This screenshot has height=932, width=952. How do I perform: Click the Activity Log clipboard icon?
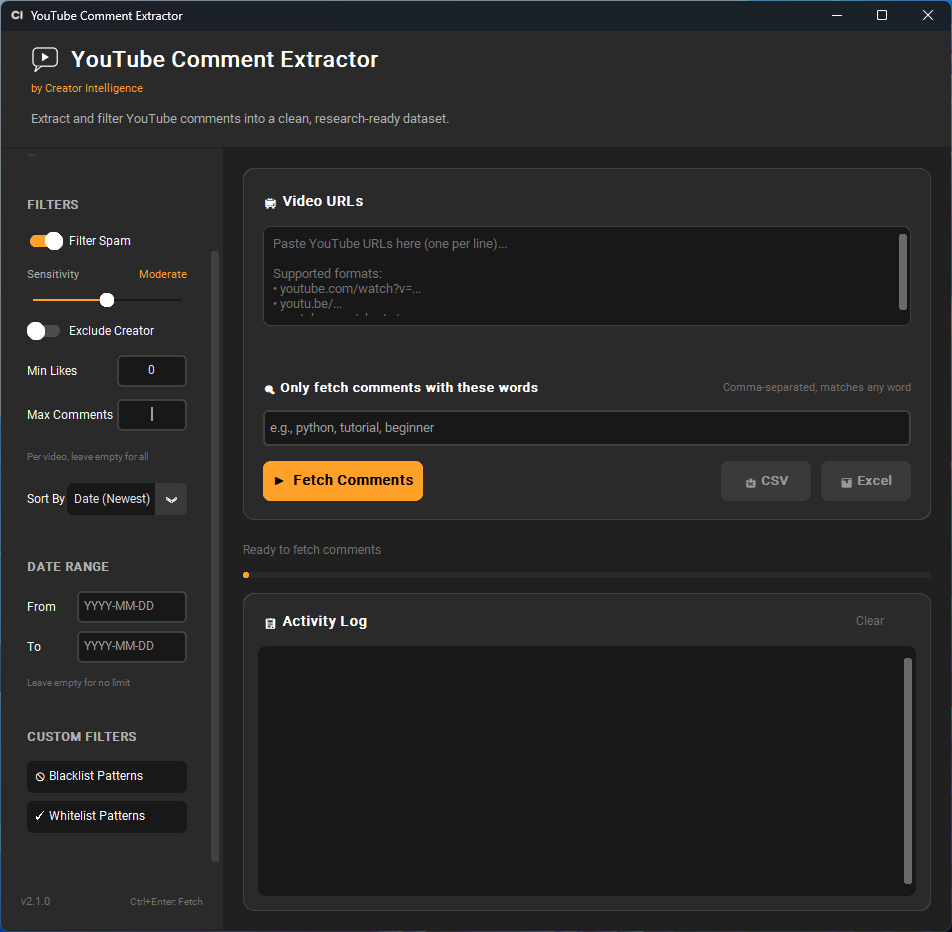coord(270,623)
